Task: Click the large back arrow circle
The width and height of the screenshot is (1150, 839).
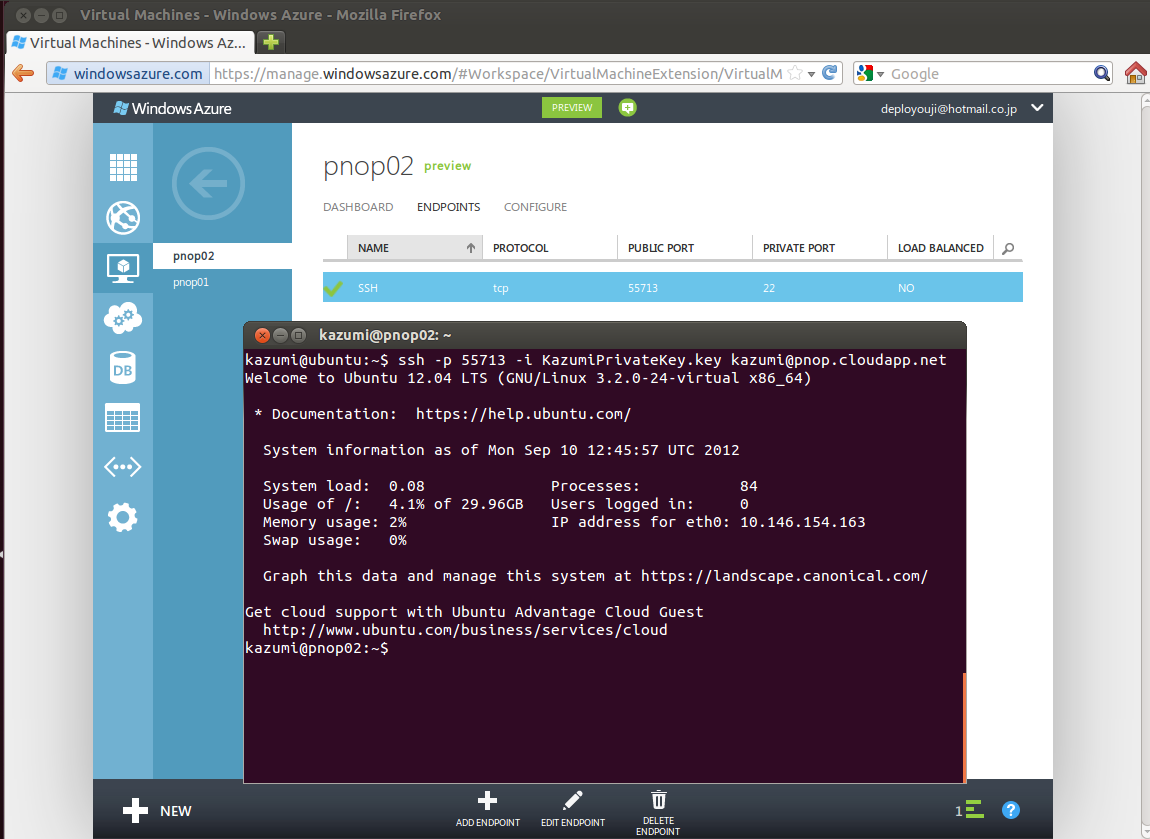Action: tap(208, 183)
